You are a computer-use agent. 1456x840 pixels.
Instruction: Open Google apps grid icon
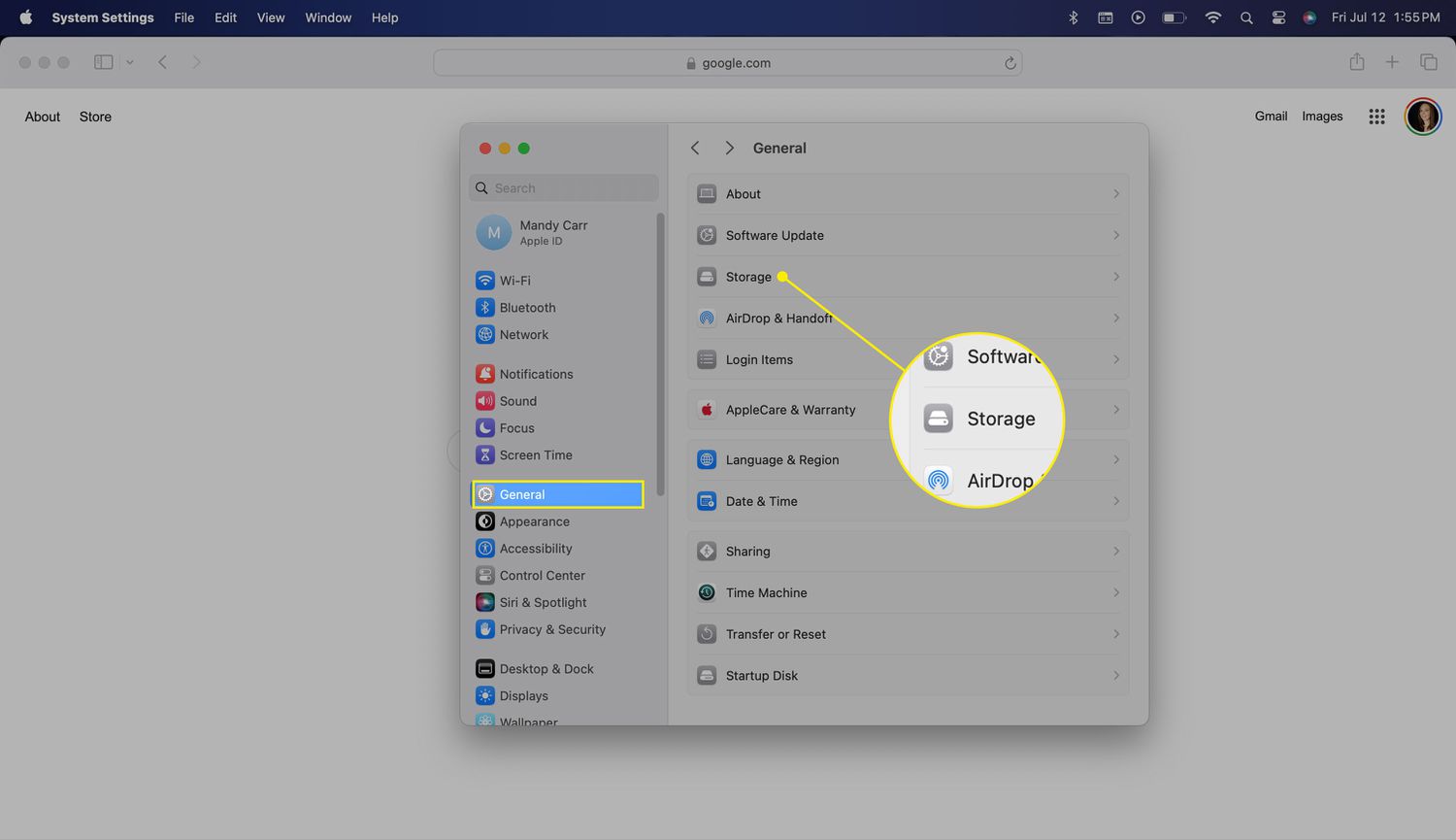[x=1376, y=117]
